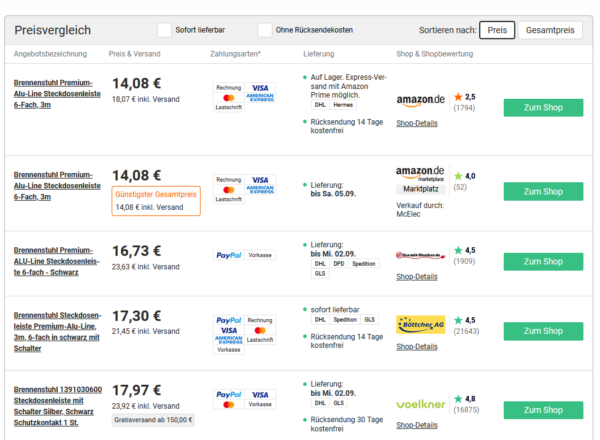Click the amazon.de shop logo

(x=420, y=100)
